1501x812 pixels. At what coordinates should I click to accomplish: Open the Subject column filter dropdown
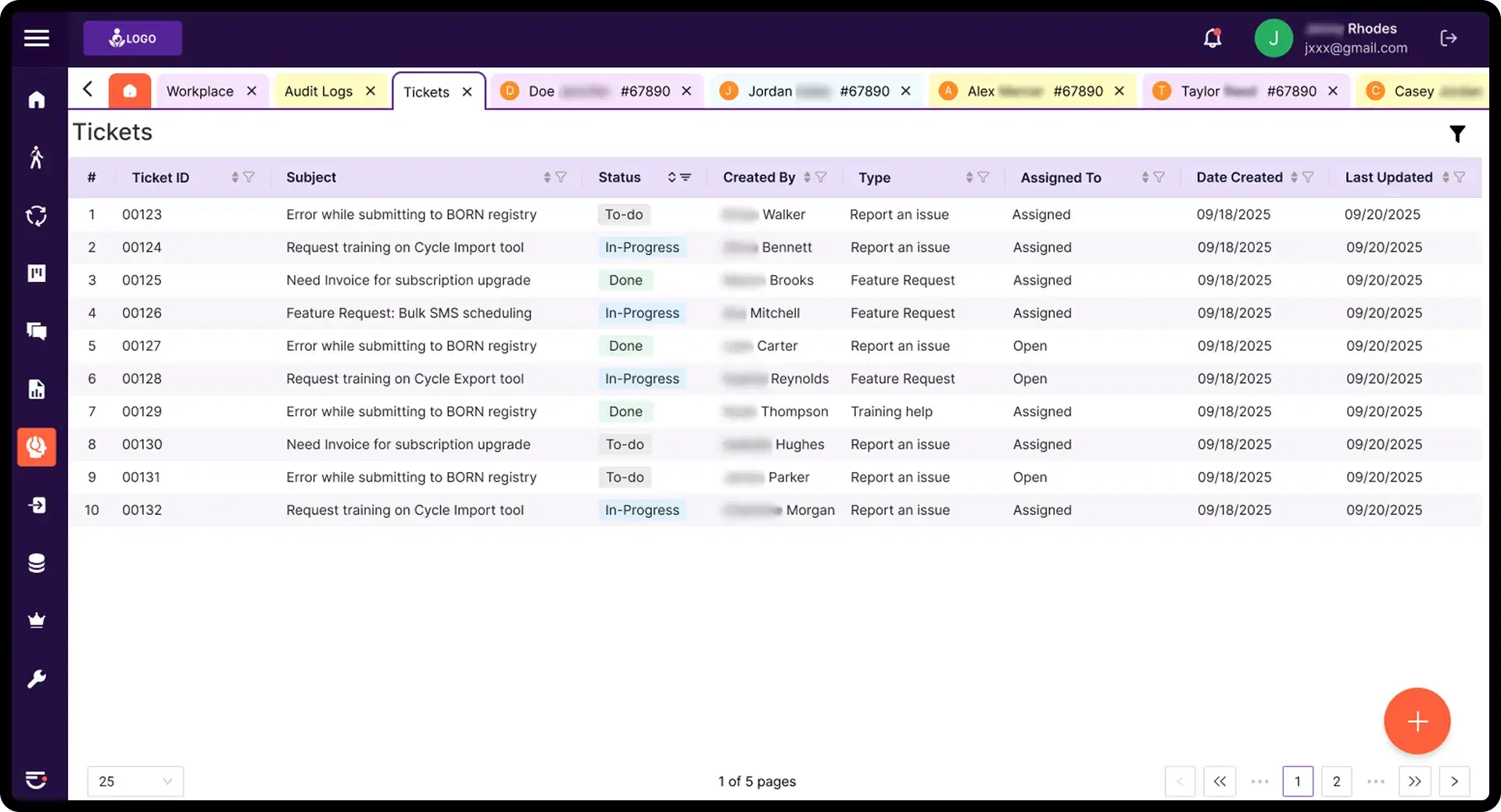[x=563, y=177]
